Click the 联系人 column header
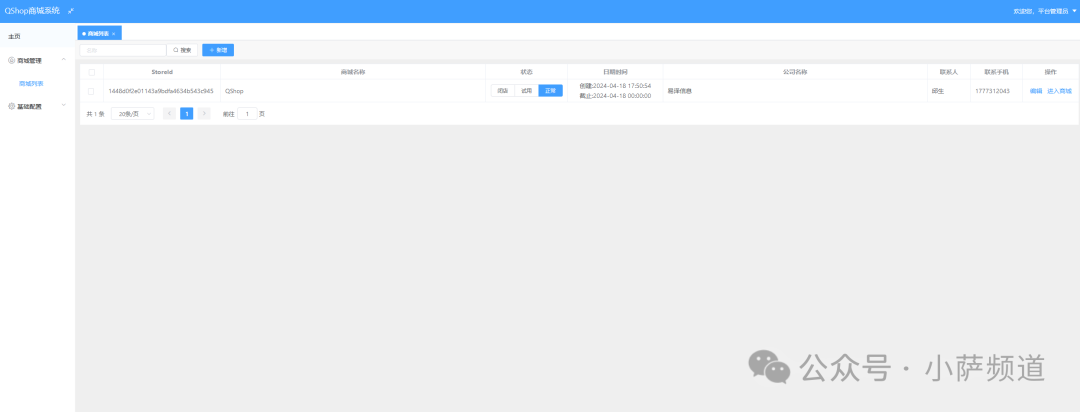The height and width of the screenshot is (412, 1080). tap(948, 72)
